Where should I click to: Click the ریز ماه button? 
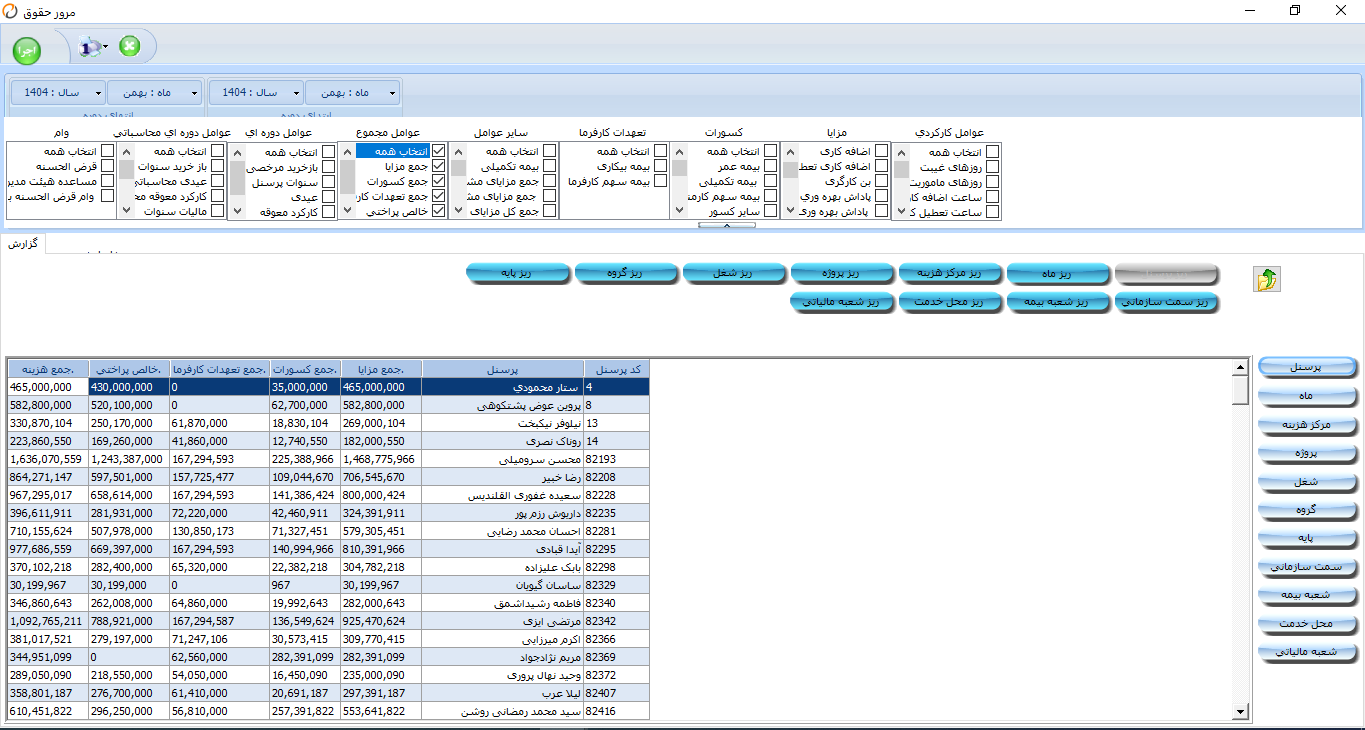coord(1058,273)
